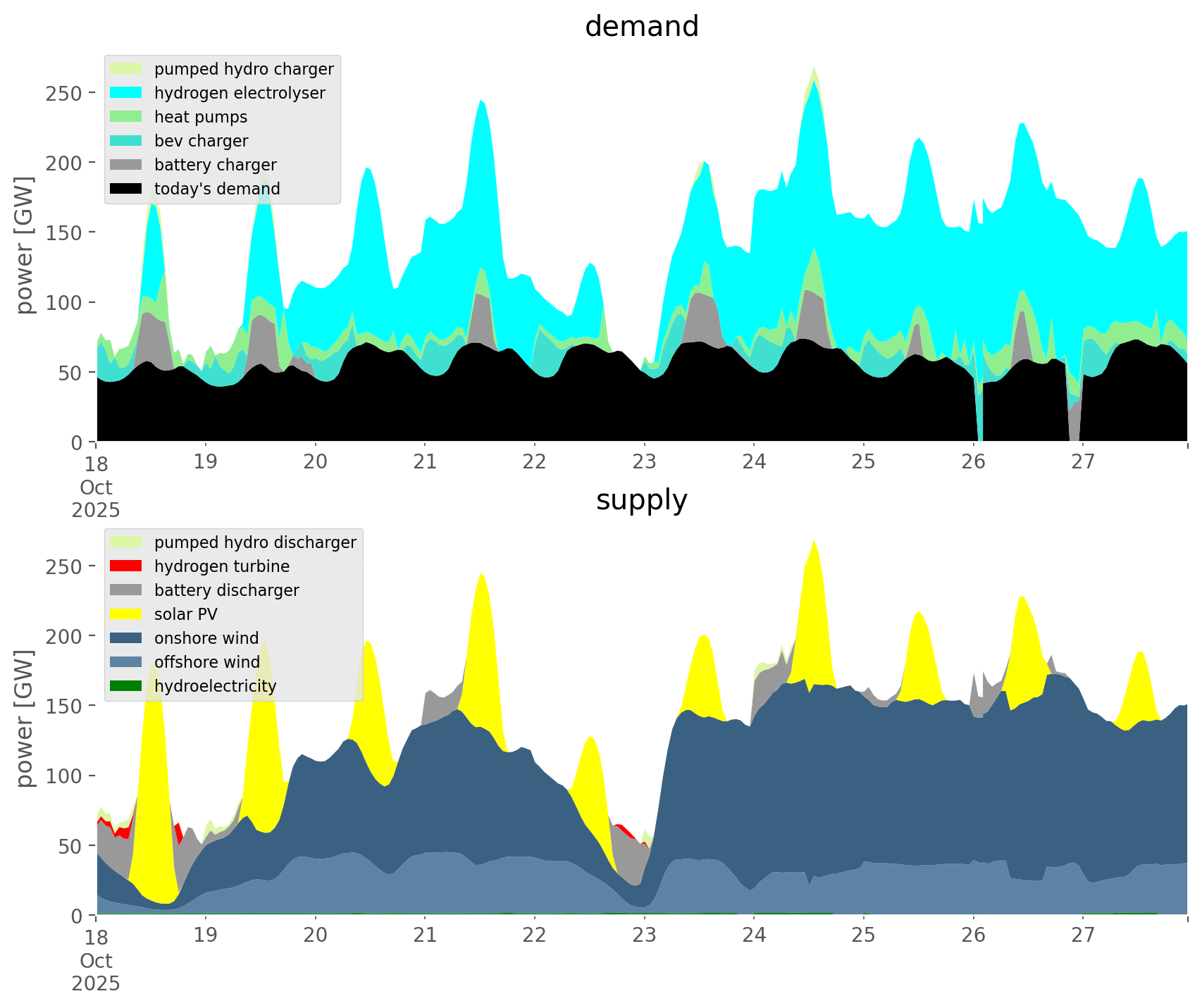Click the demand chart's power [GW] axis label
The width and height of the screenshot is (1202, 1008).
tap(25, 245)
